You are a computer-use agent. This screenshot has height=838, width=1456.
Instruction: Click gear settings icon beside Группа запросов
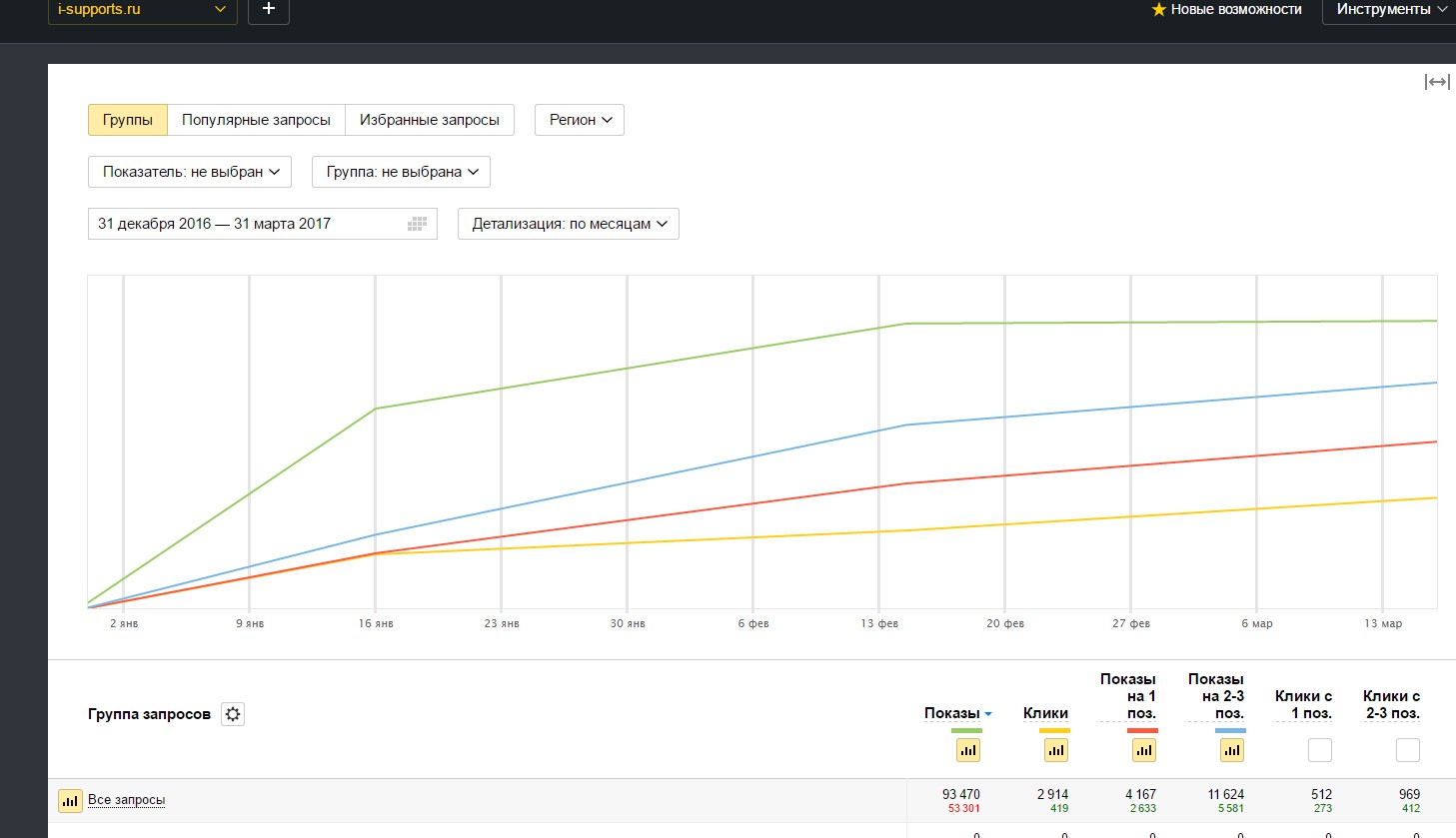tap(233, 714)
